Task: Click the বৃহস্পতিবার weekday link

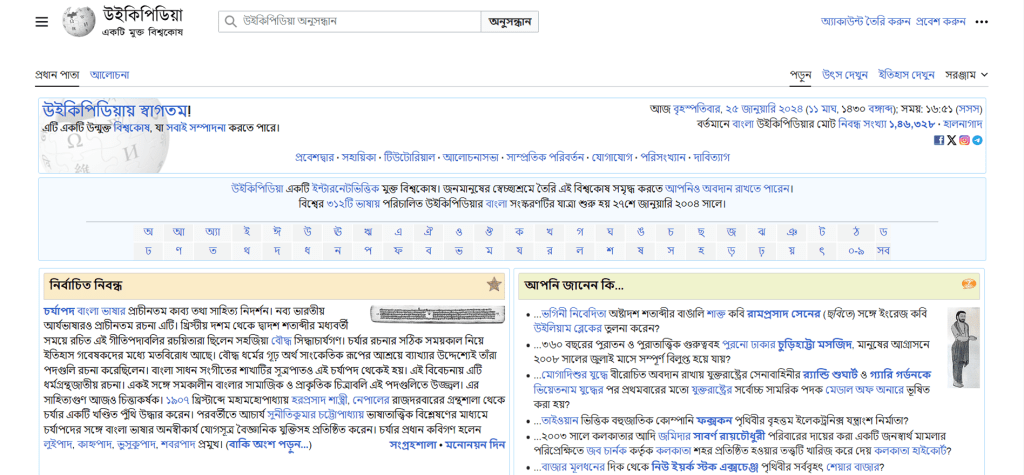Action: [698, 108]
